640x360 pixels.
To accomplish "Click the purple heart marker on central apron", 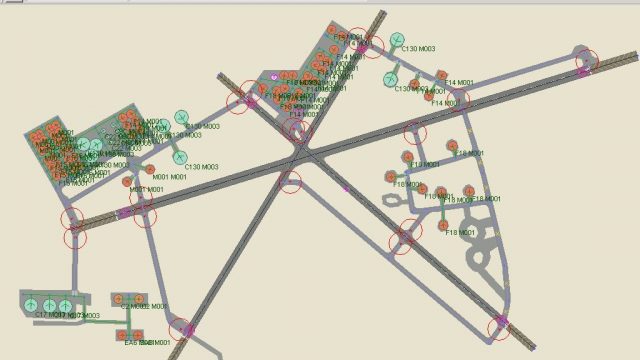I will 274,77.
